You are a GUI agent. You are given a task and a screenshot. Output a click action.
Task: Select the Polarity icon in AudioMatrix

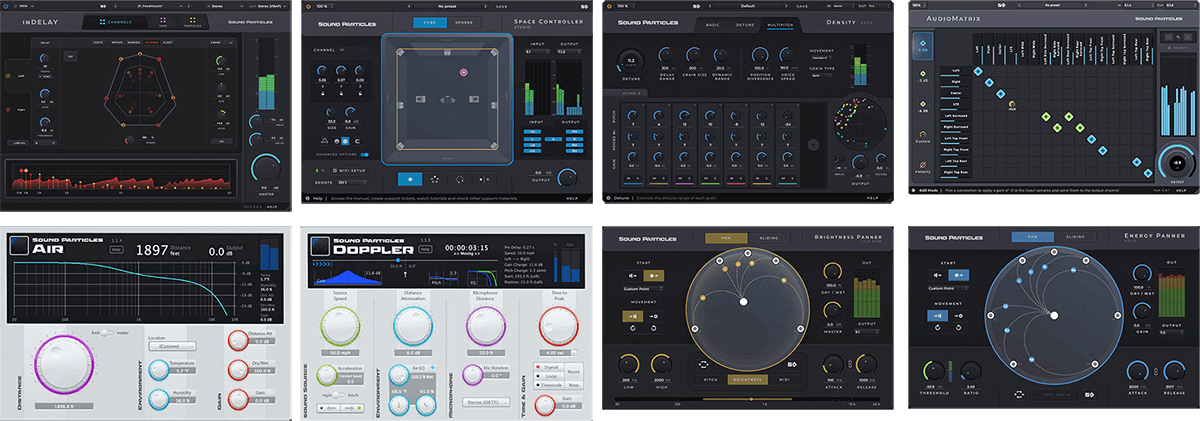tap(922, 167)
